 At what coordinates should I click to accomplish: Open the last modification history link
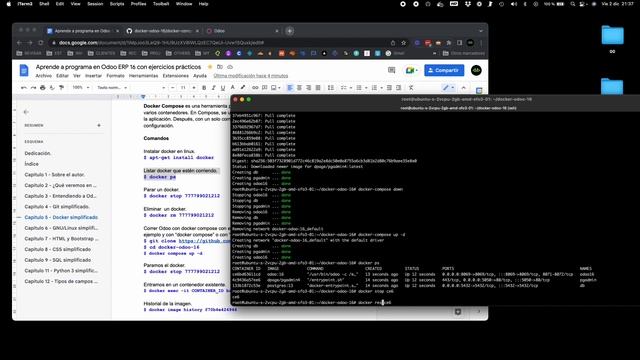(251, 76)
